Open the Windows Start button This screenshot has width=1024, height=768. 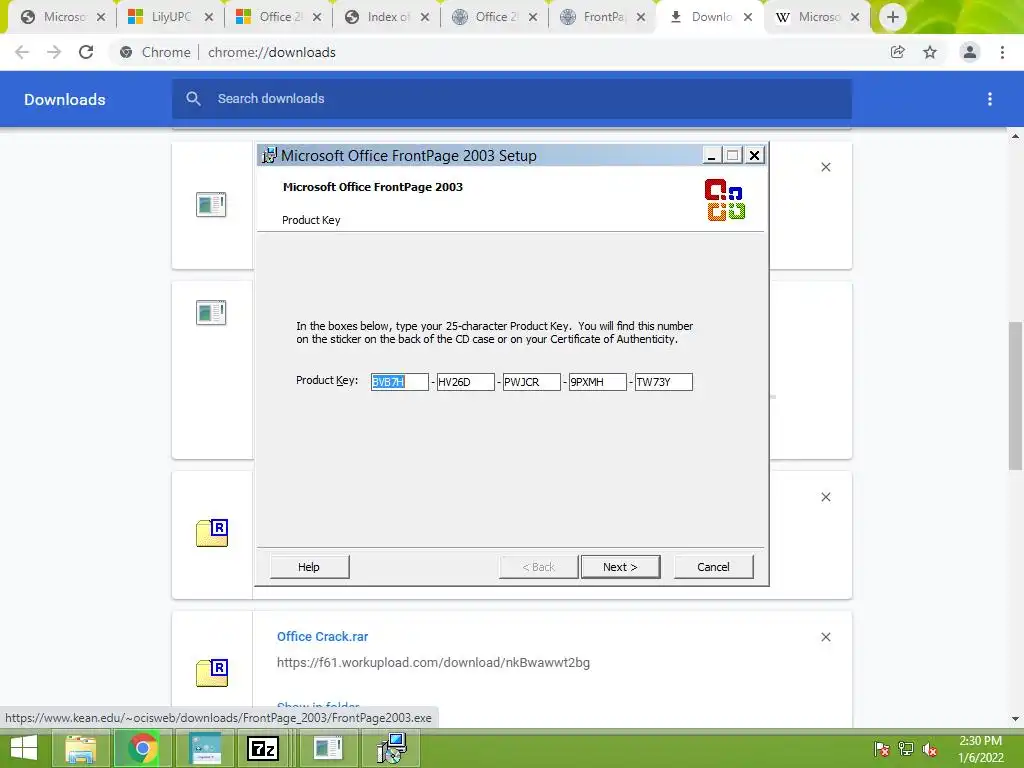24,748
